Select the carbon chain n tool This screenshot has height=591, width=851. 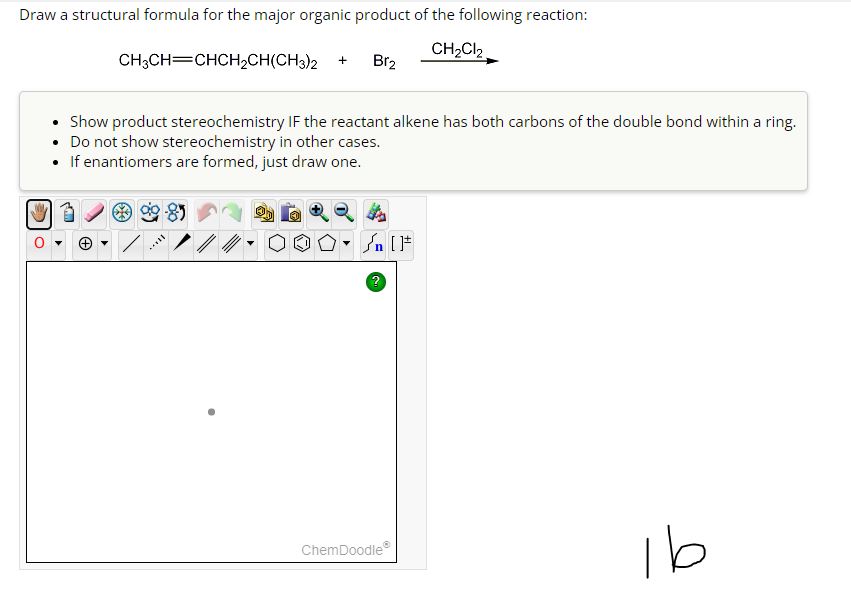click(373, 244)
